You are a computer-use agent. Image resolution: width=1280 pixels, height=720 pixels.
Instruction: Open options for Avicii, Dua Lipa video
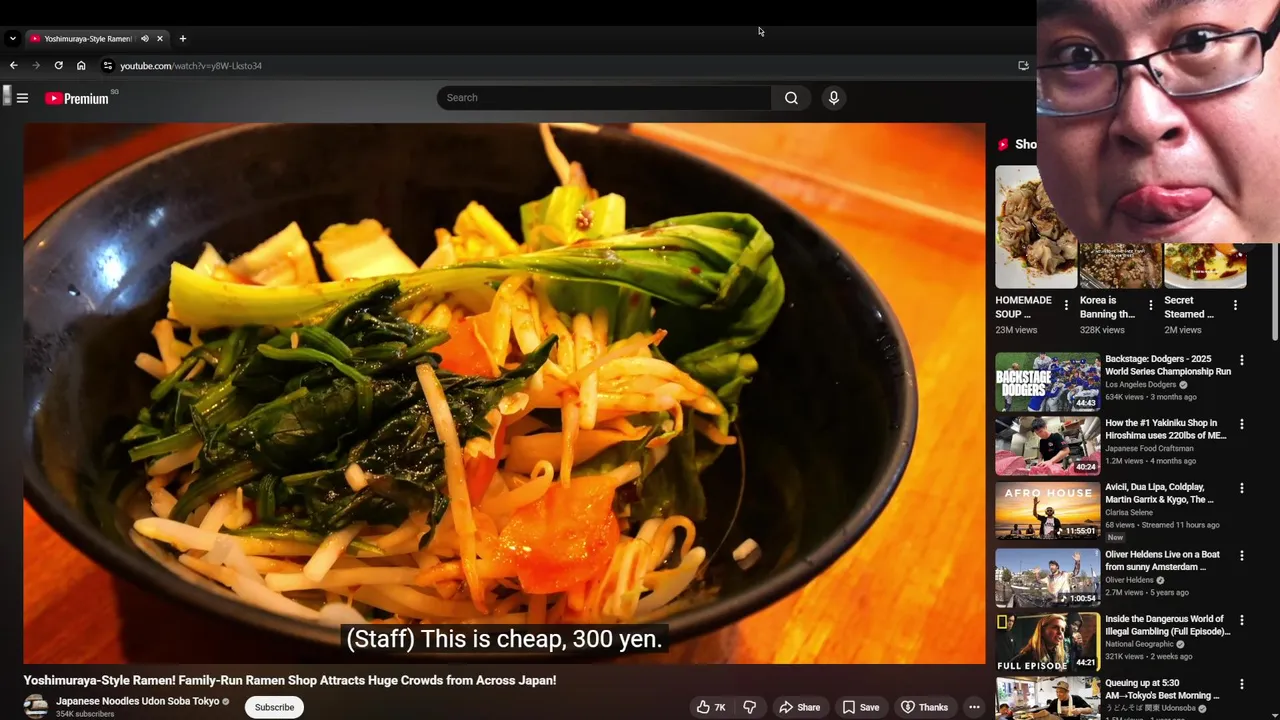[x=1242, y=488]
